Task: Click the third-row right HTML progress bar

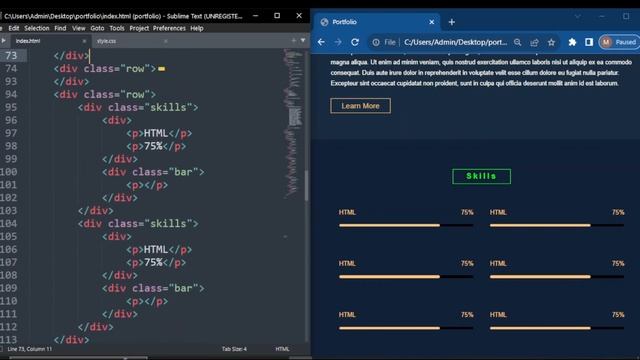Action: click(557, 328)
